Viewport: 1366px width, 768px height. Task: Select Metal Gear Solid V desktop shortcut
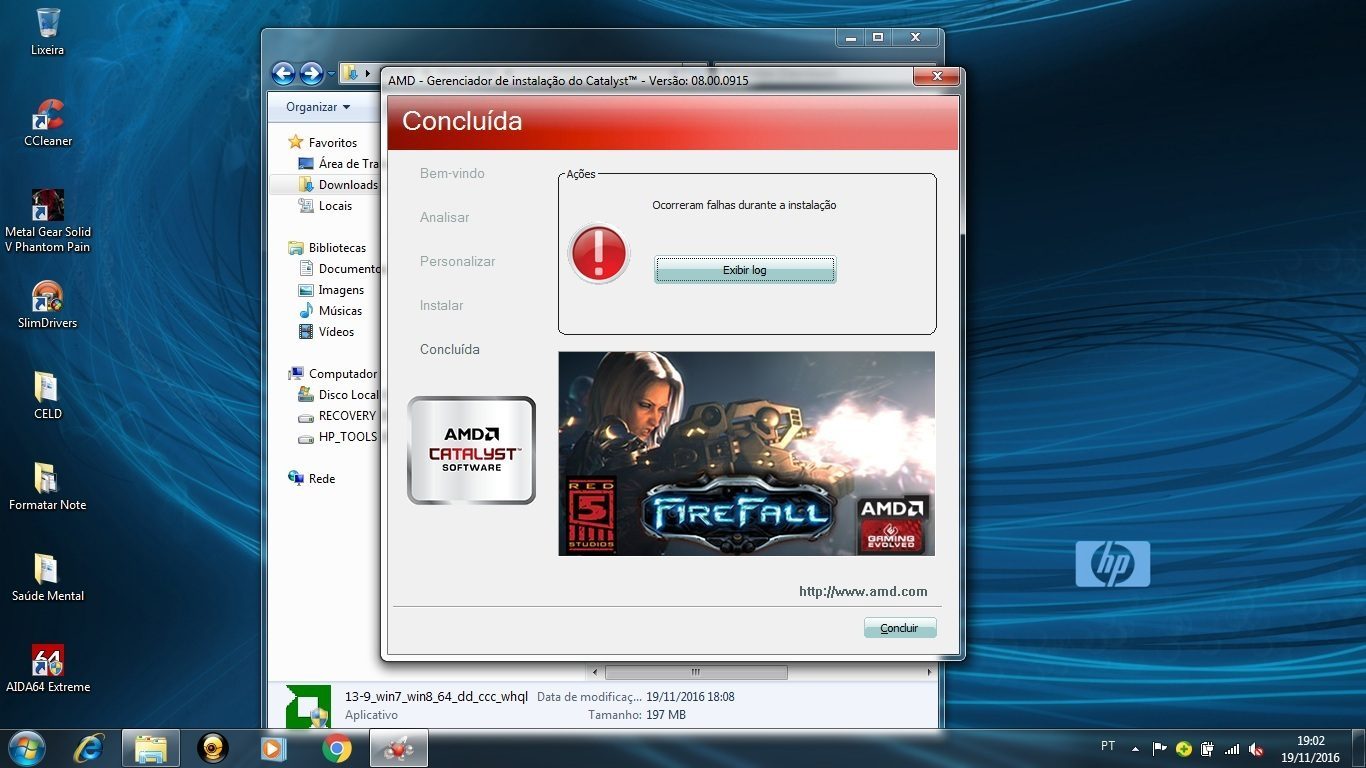click(47, 221)
